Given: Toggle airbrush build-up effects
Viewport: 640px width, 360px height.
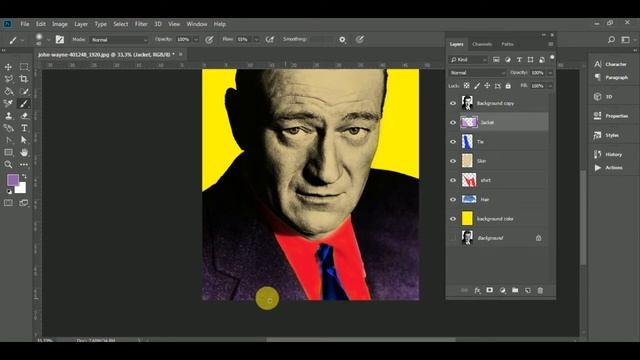Looking at the screenshot, I should coord(269,40).
